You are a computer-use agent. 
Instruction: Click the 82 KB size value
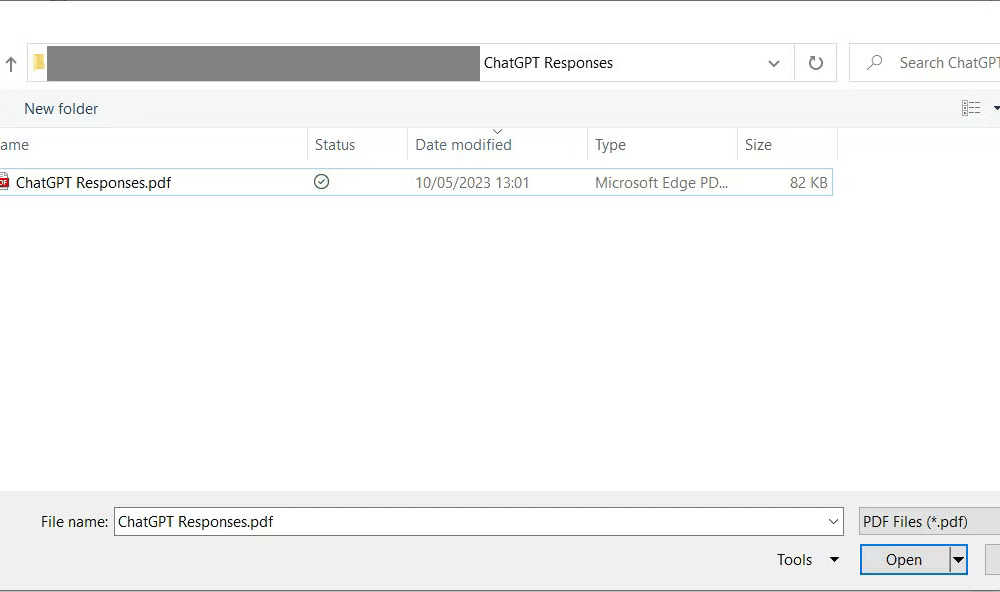[808, 182]
